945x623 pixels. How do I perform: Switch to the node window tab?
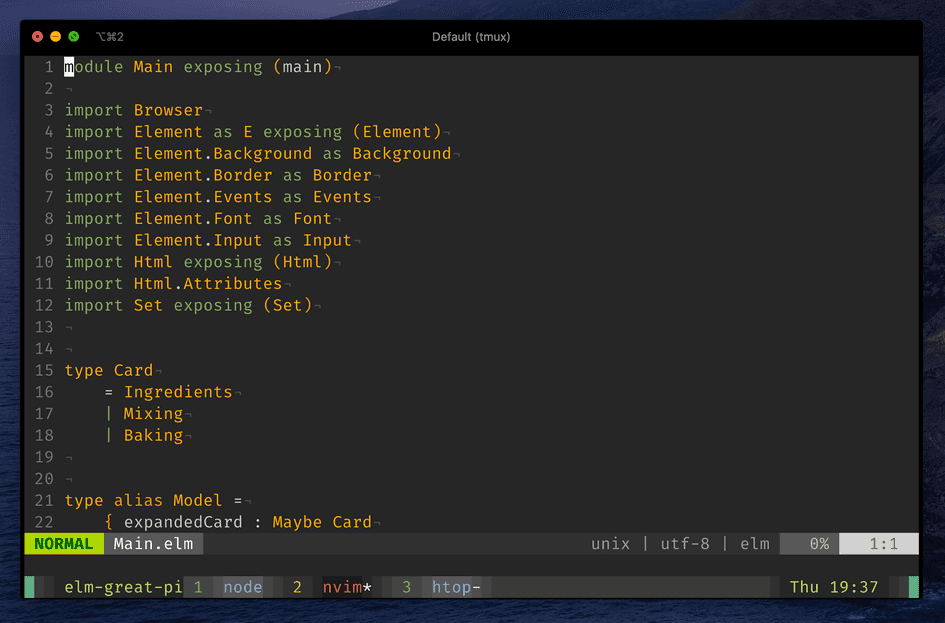click(x=242, y=587)
